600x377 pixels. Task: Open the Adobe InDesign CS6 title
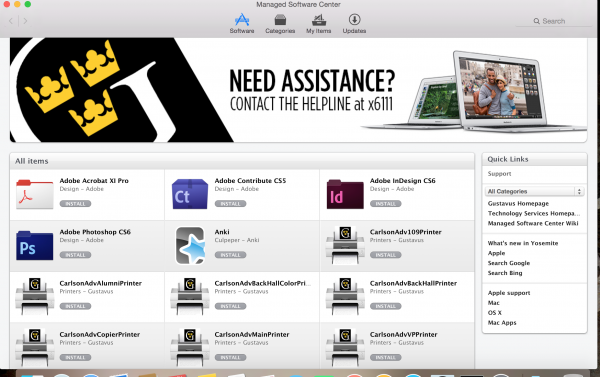point(403,181)
